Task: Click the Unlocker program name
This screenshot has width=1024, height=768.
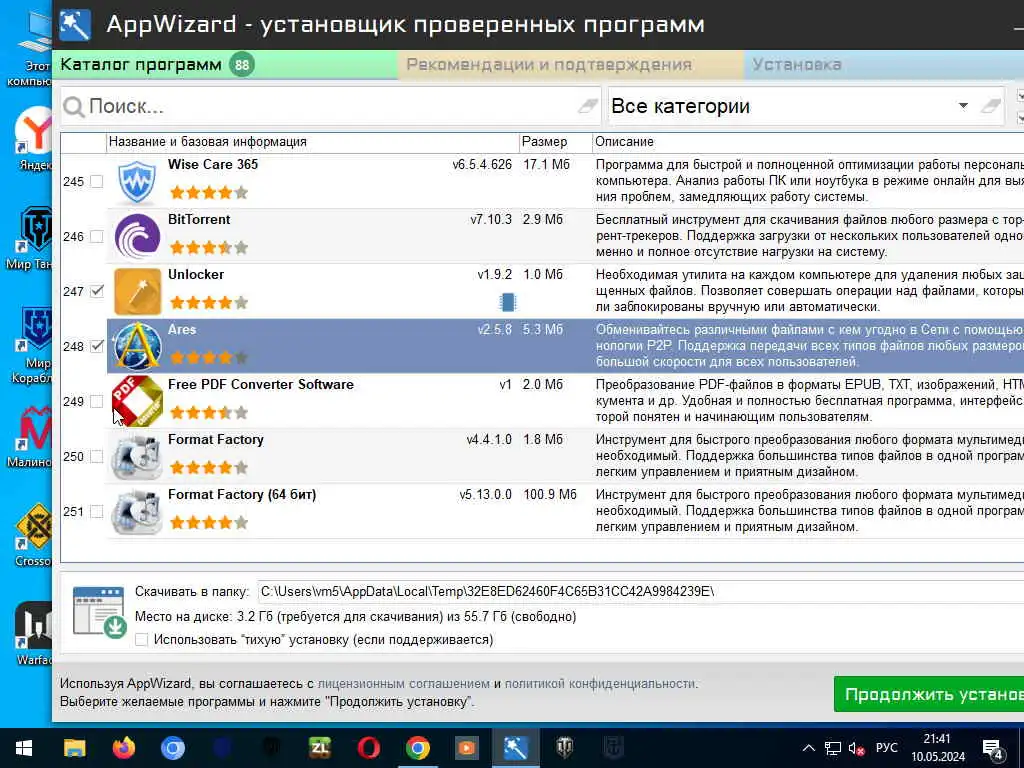Action: coord(196,274)
